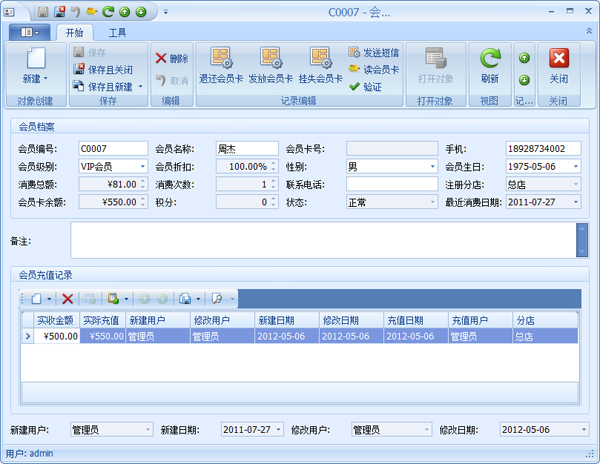Image resolution: width=600 pixels, height=464 pixels.
Task: Click the 实收金额 column header
Action: coord(57,320)
